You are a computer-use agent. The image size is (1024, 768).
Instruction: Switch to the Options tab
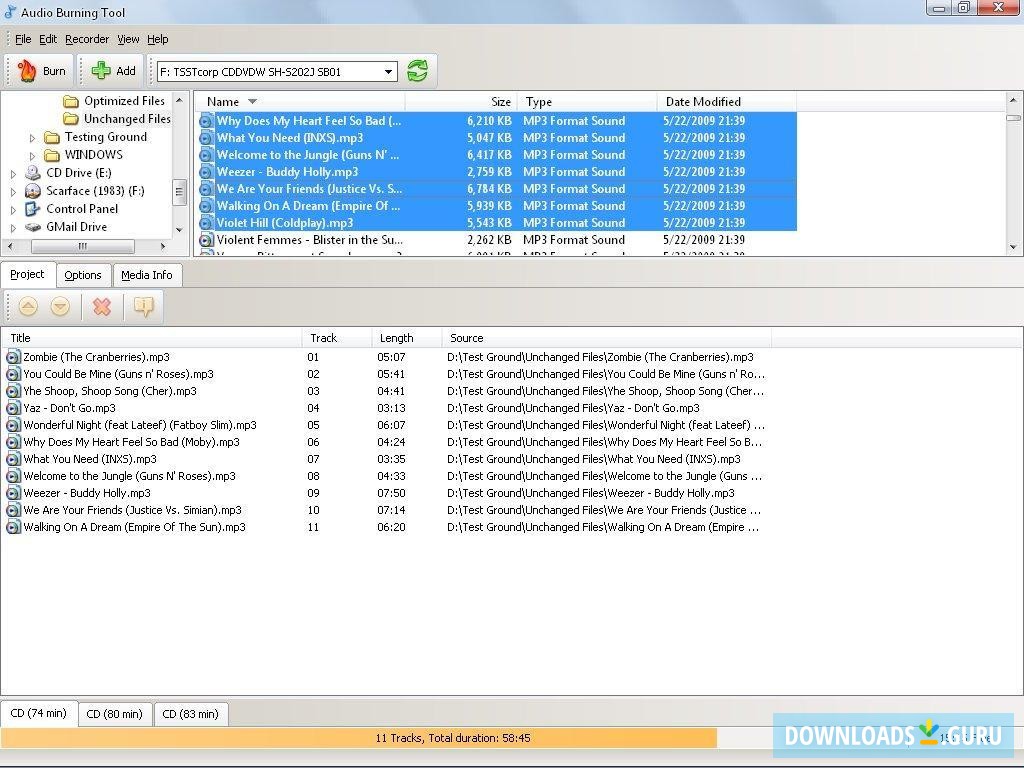[x=83, y=275]
